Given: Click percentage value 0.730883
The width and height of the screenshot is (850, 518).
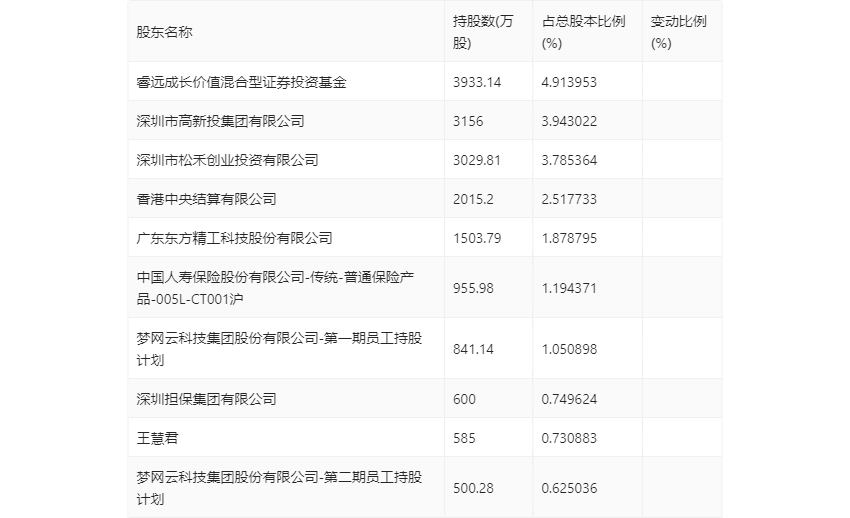Looking at the screenshot, I should [x=569, y=438].
